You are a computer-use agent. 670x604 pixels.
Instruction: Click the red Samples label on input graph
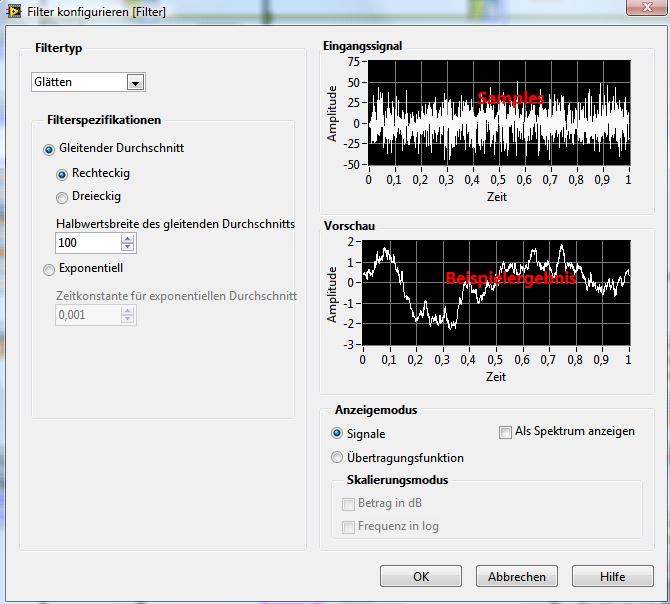coord(511,98)
